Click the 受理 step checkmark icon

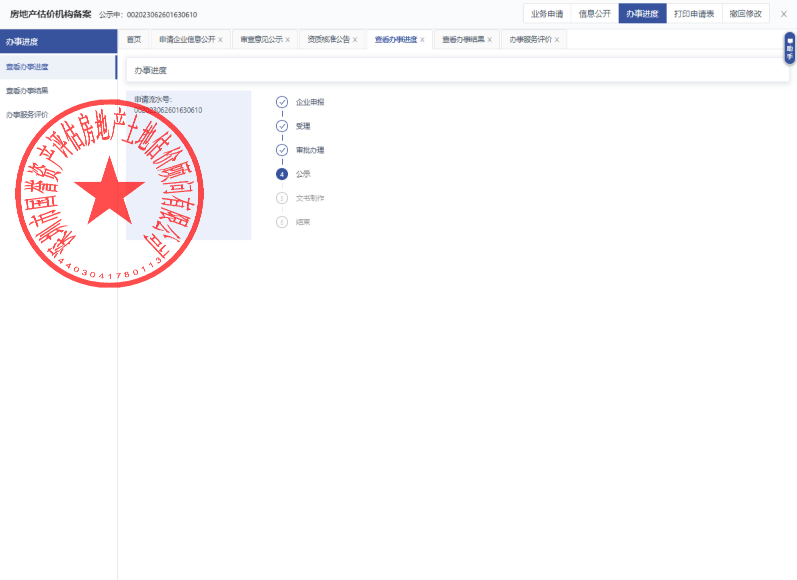tap(282, 126)
